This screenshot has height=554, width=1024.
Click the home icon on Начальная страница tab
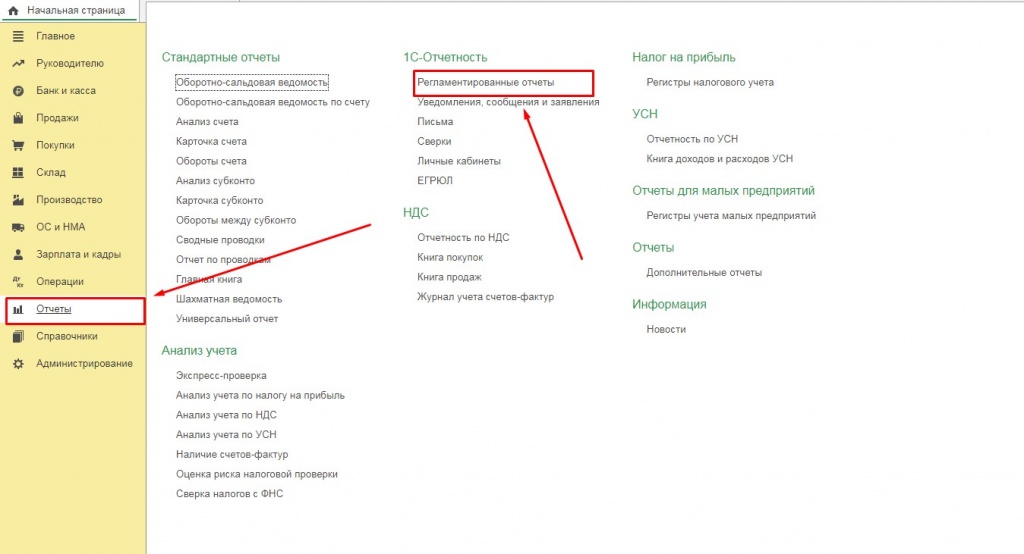[13, 10]
